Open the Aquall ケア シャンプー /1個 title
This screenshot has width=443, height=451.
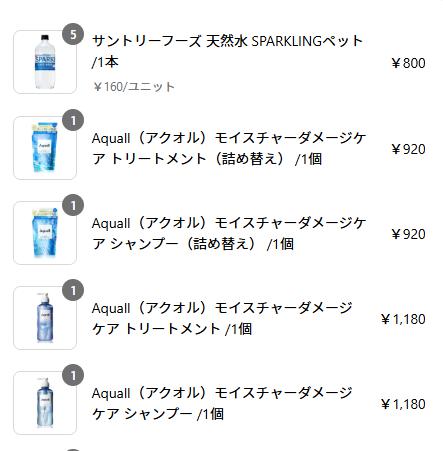(222, 403)
